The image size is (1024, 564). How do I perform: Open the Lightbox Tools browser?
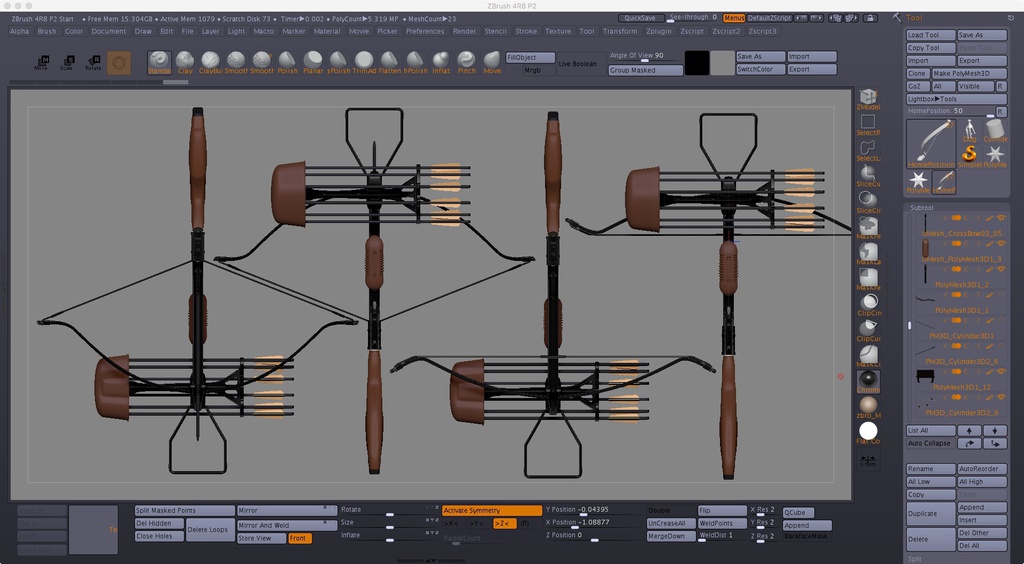(x=957, y=99)
